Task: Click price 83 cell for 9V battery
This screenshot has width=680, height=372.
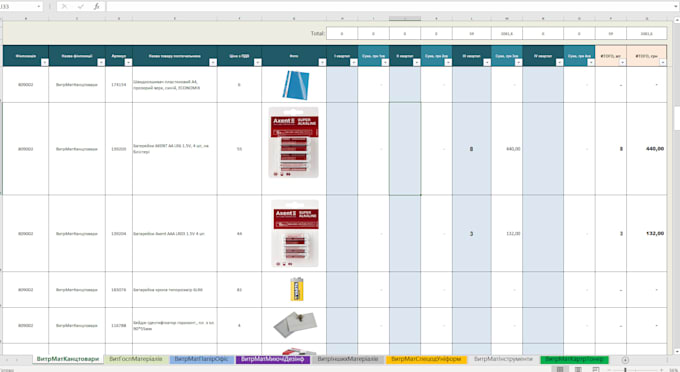Action: [x=239, y=290]
